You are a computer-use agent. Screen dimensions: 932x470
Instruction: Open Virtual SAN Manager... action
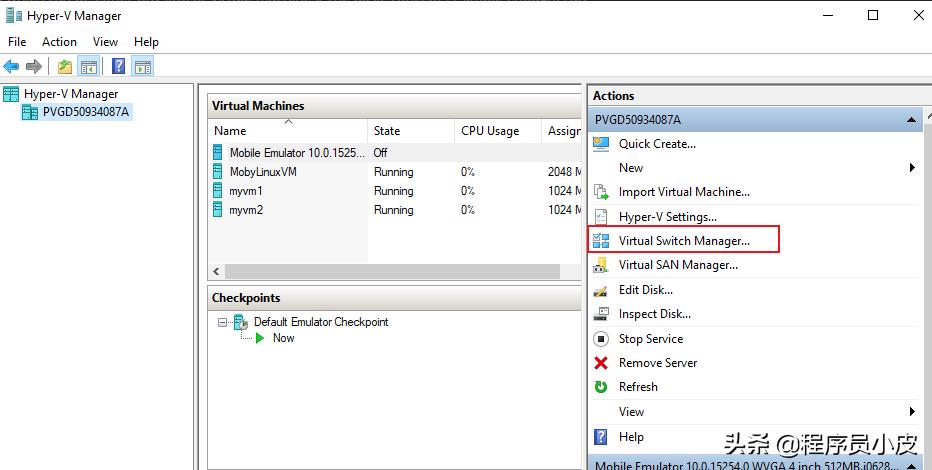(678, 265)
